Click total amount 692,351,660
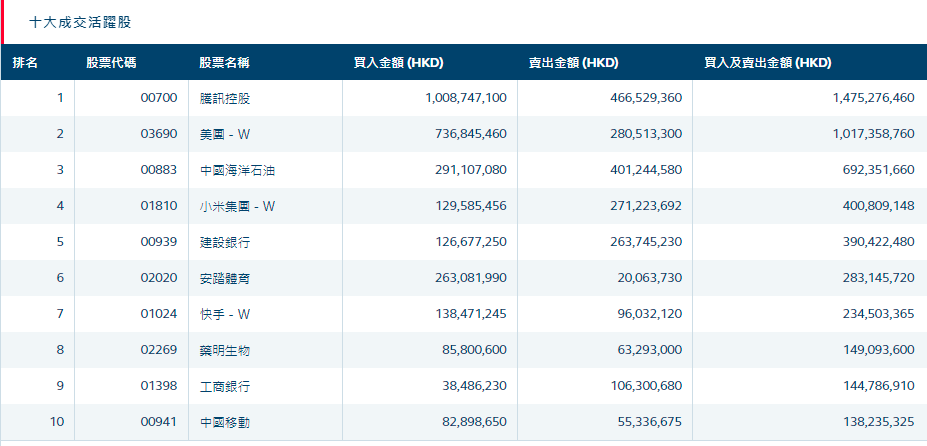This screenshot has width=927, height=446. 879,170
